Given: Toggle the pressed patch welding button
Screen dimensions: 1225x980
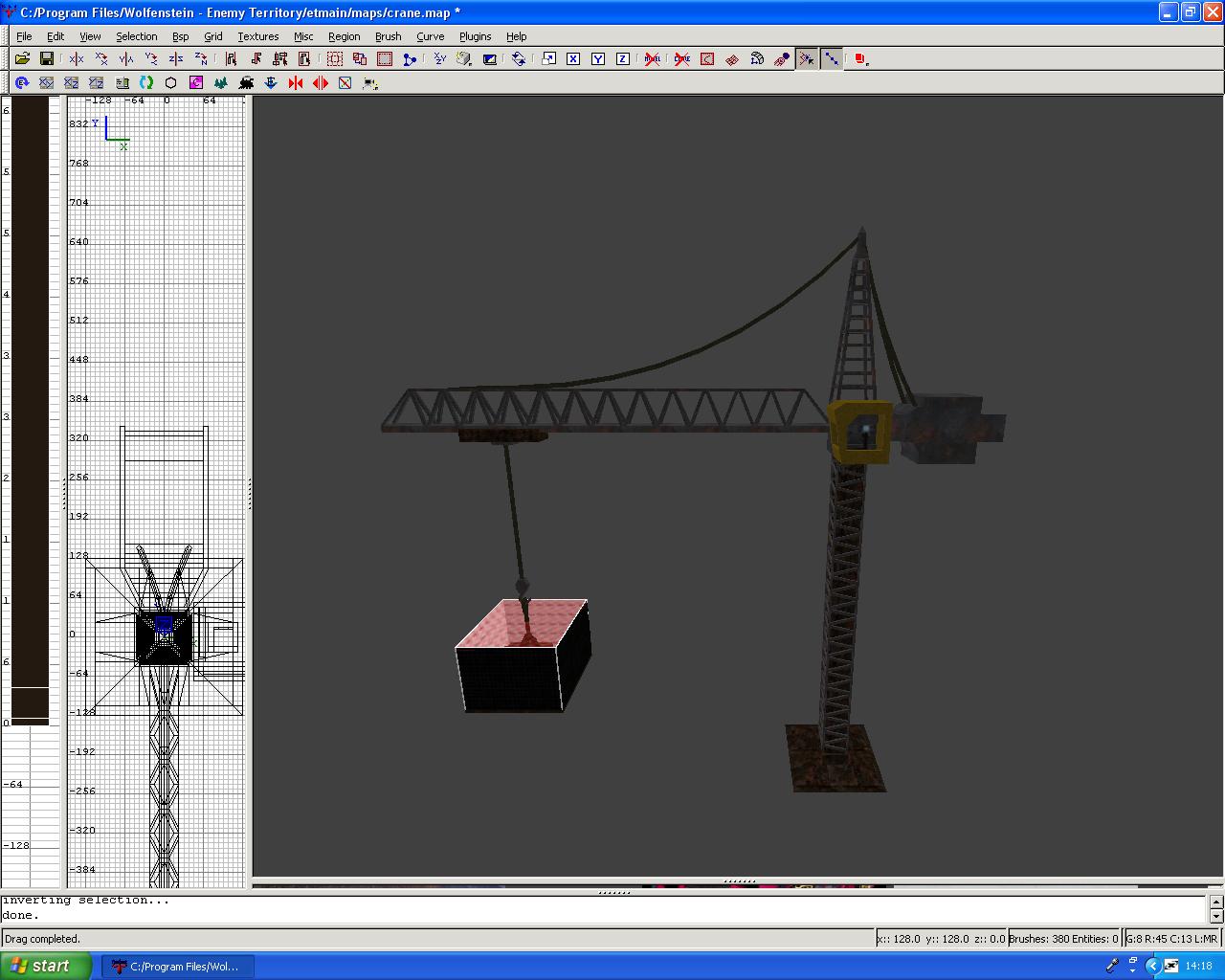Looking at the screenshot, I should [807, 59].
